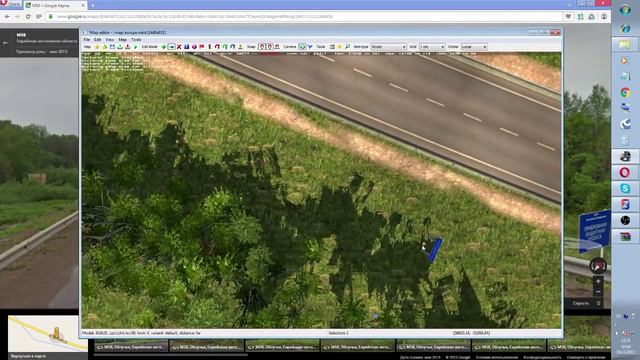The height and width of the screenshot is (360, 640).
Task: Click the yellow-green stamp tool icon
Action: pos(240,47)
